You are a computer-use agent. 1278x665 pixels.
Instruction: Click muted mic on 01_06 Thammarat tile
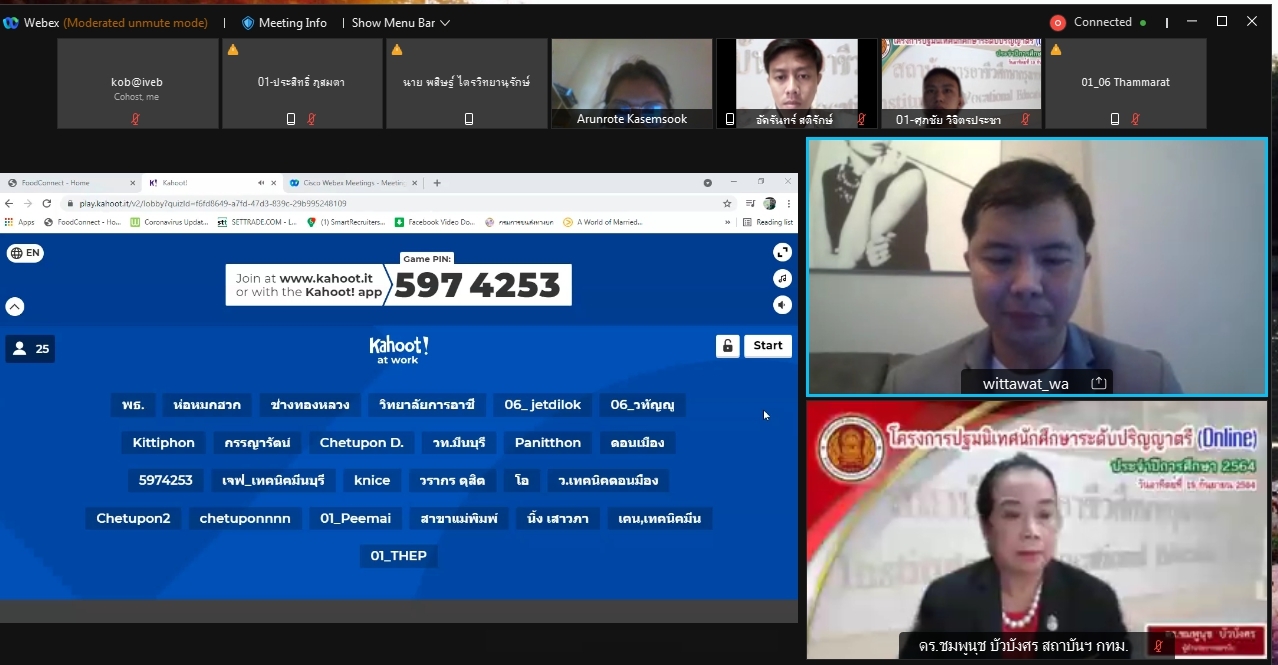coord(1135,118)
